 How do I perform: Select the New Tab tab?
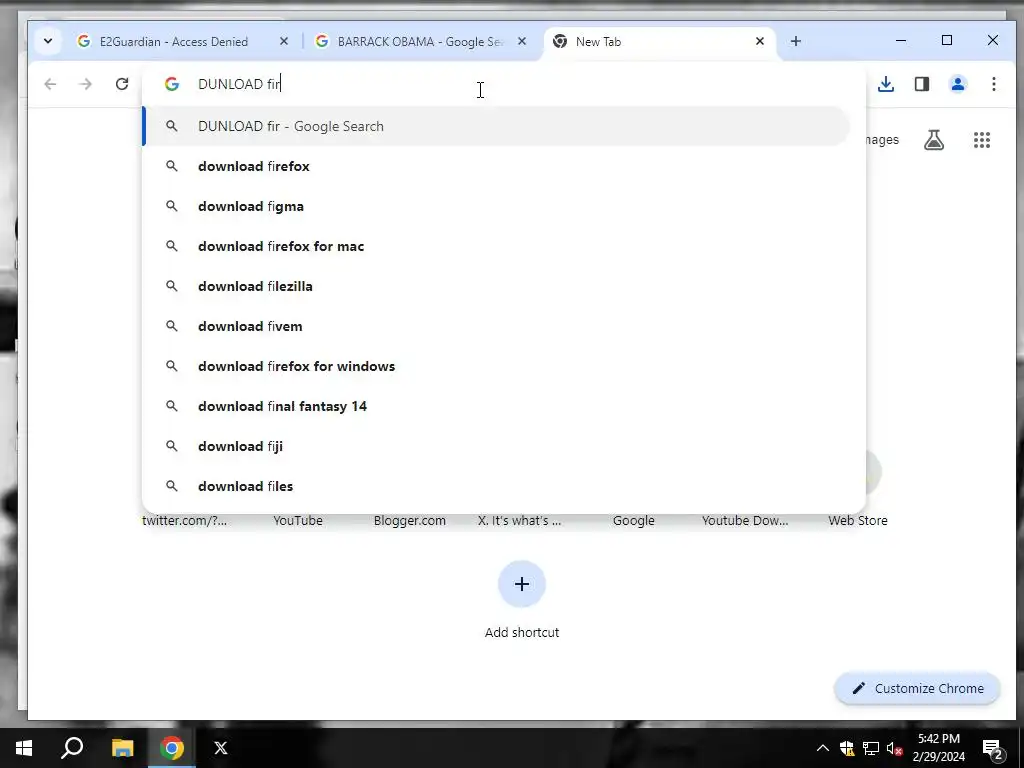pos(660,42)
